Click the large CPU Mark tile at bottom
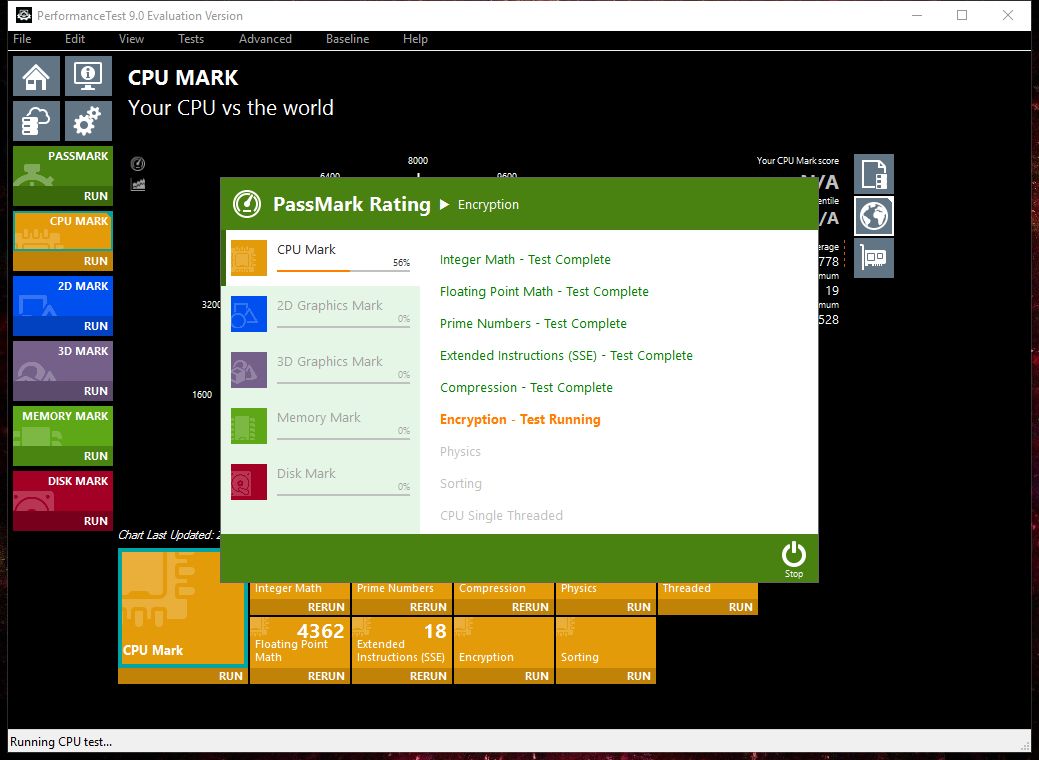 tap(182, 608)
